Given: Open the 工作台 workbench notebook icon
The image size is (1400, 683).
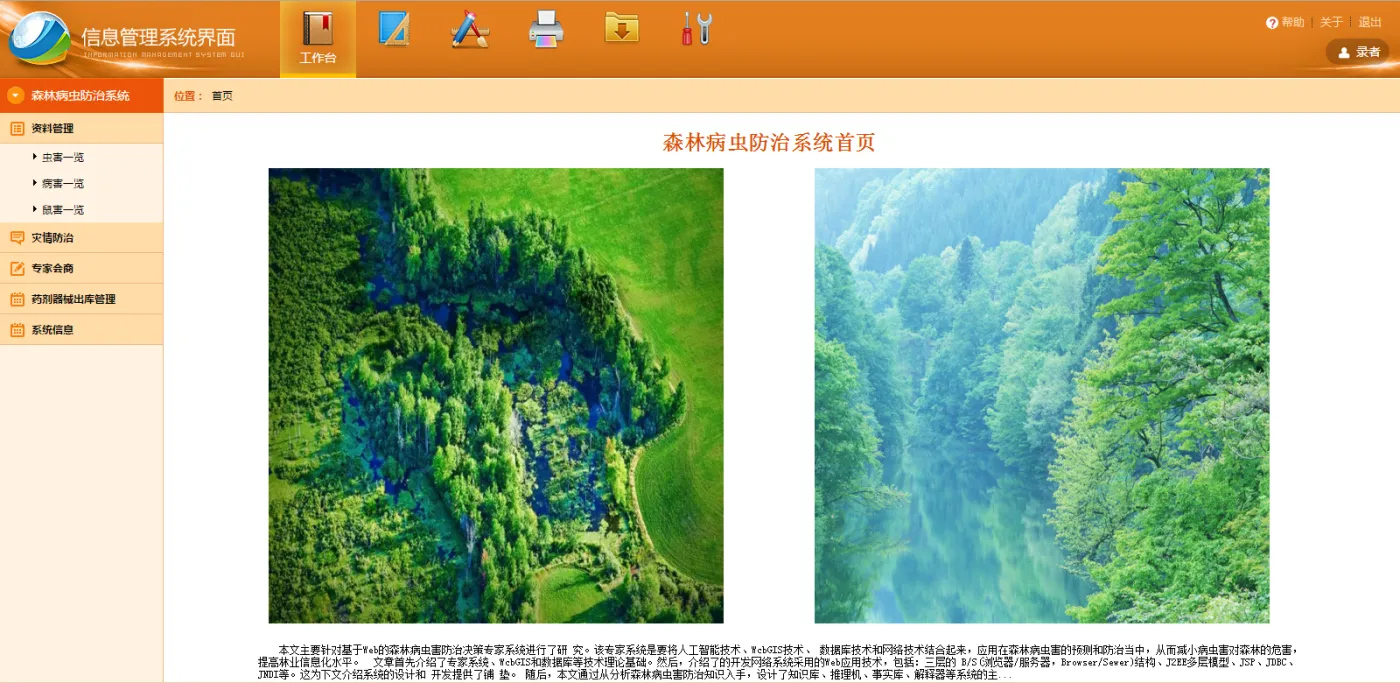Looking at the screenshot, I should [x=318, y=30].
